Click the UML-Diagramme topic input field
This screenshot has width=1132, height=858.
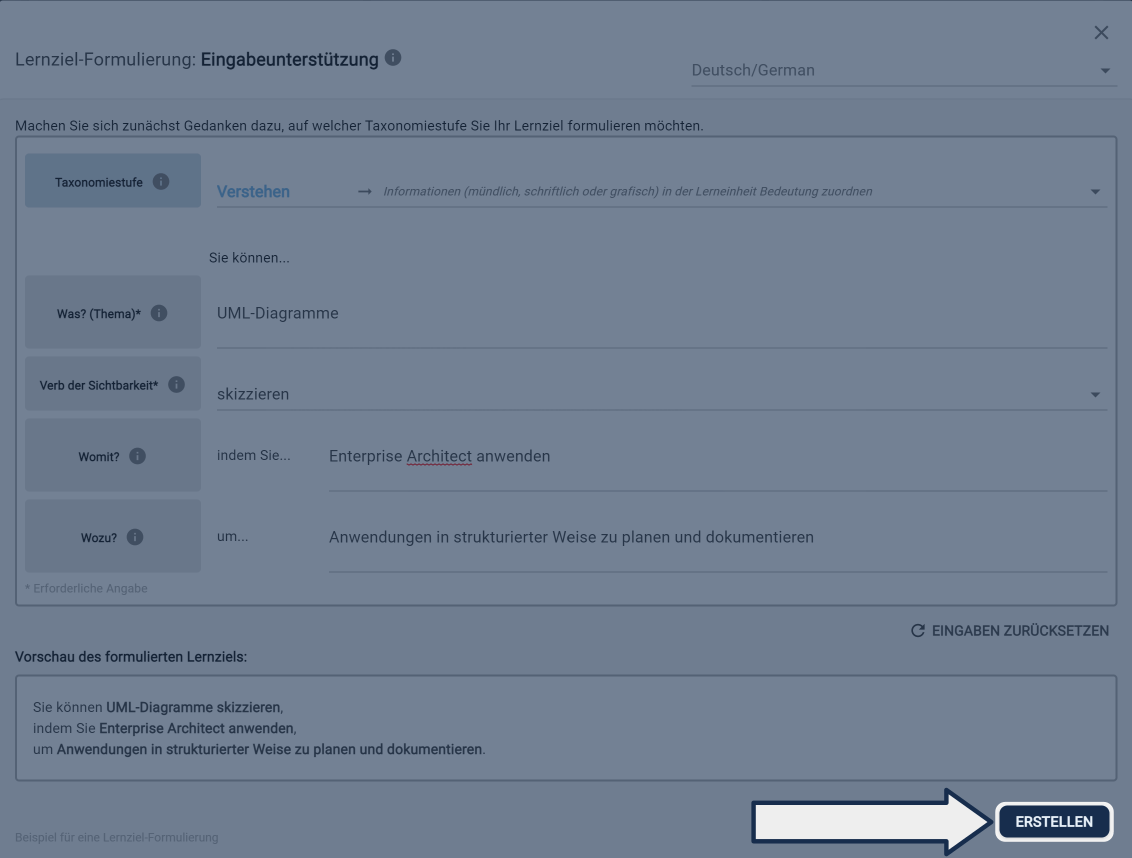(x=660, y=314)
